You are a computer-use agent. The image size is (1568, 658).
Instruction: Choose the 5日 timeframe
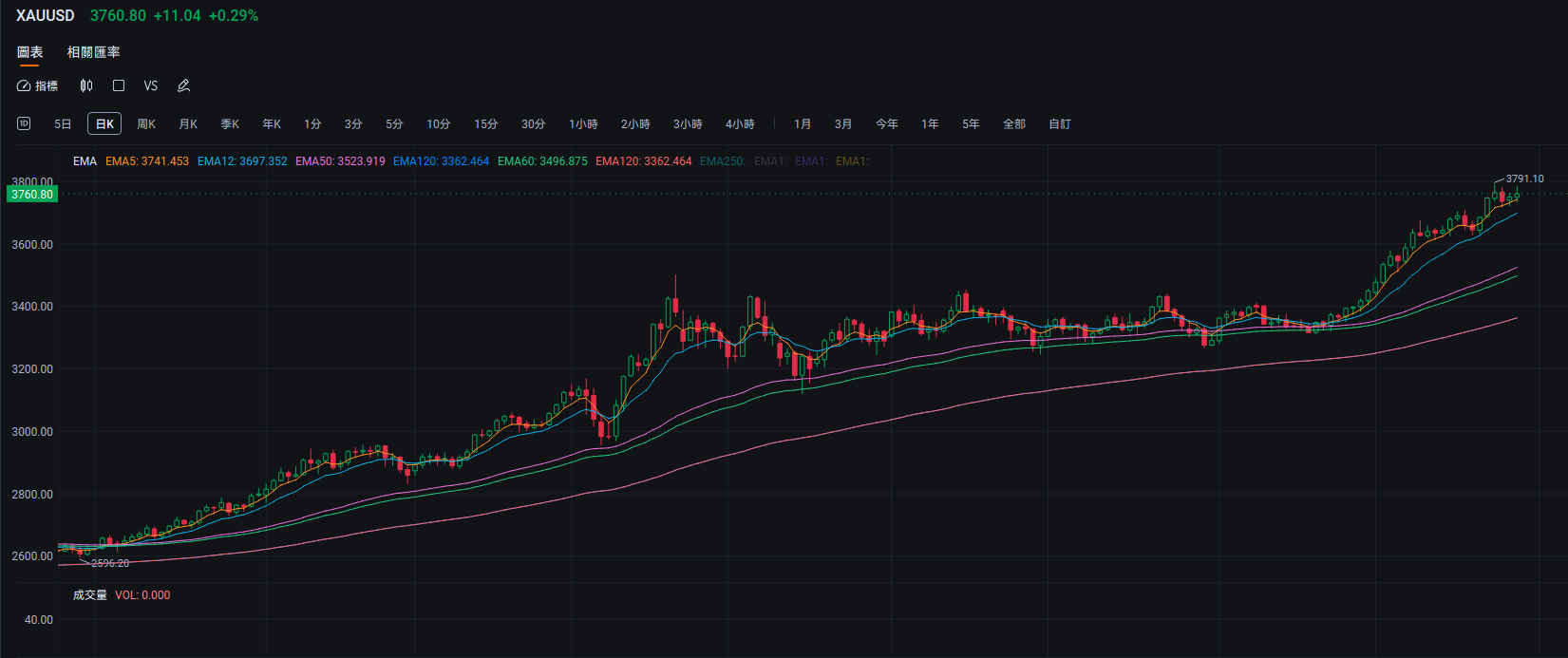[x=63, y=124]
